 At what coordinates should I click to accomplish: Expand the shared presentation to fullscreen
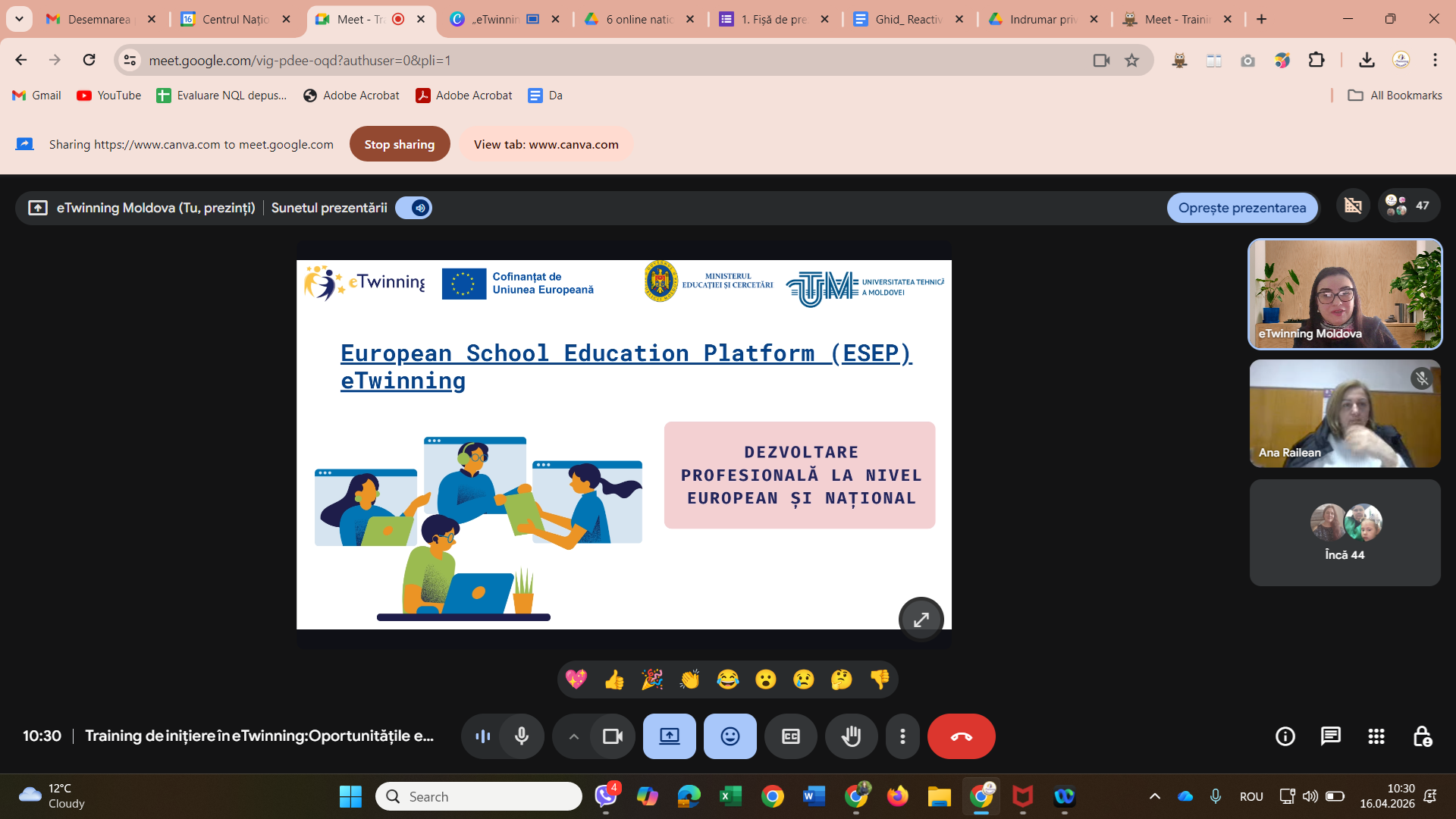coord(921,620)
